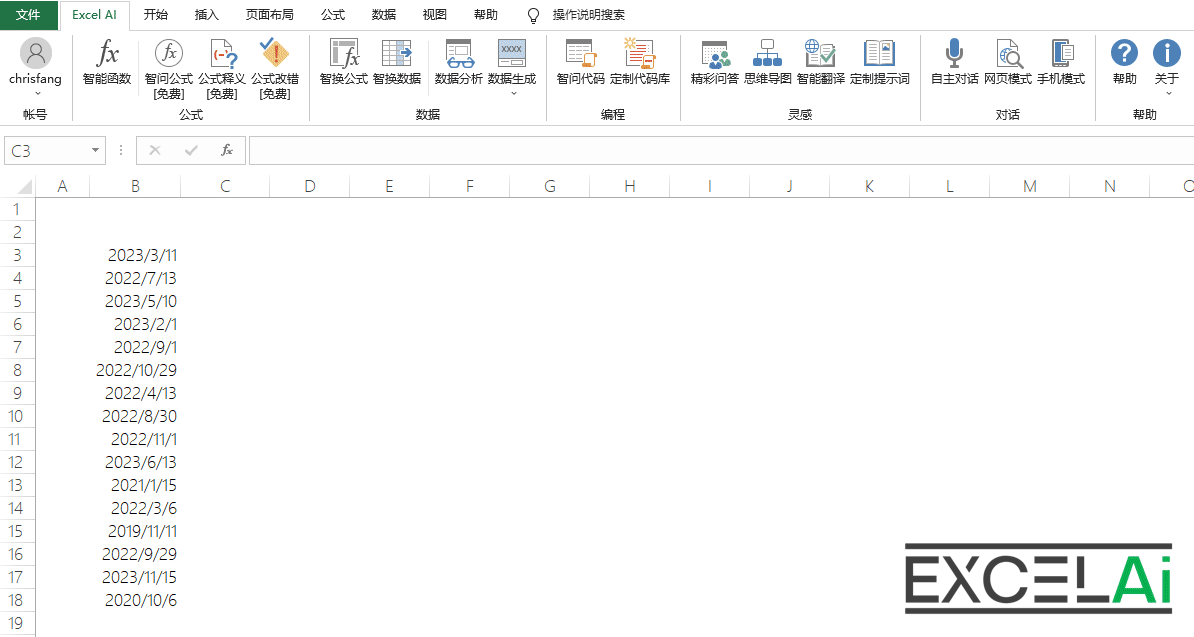
Task: Open the 帮助 help question-mark icon
Action: [x=1125, y=53]
